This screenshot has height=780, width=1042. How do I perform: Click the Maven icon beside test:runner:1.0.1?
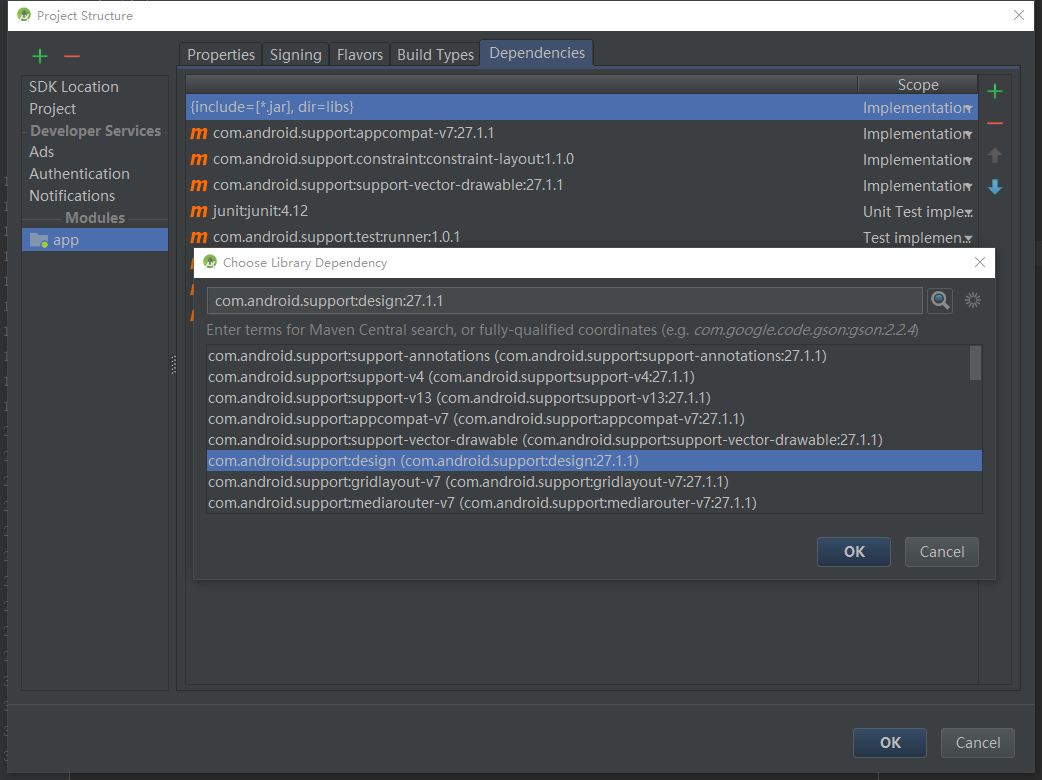click(199, 237)
